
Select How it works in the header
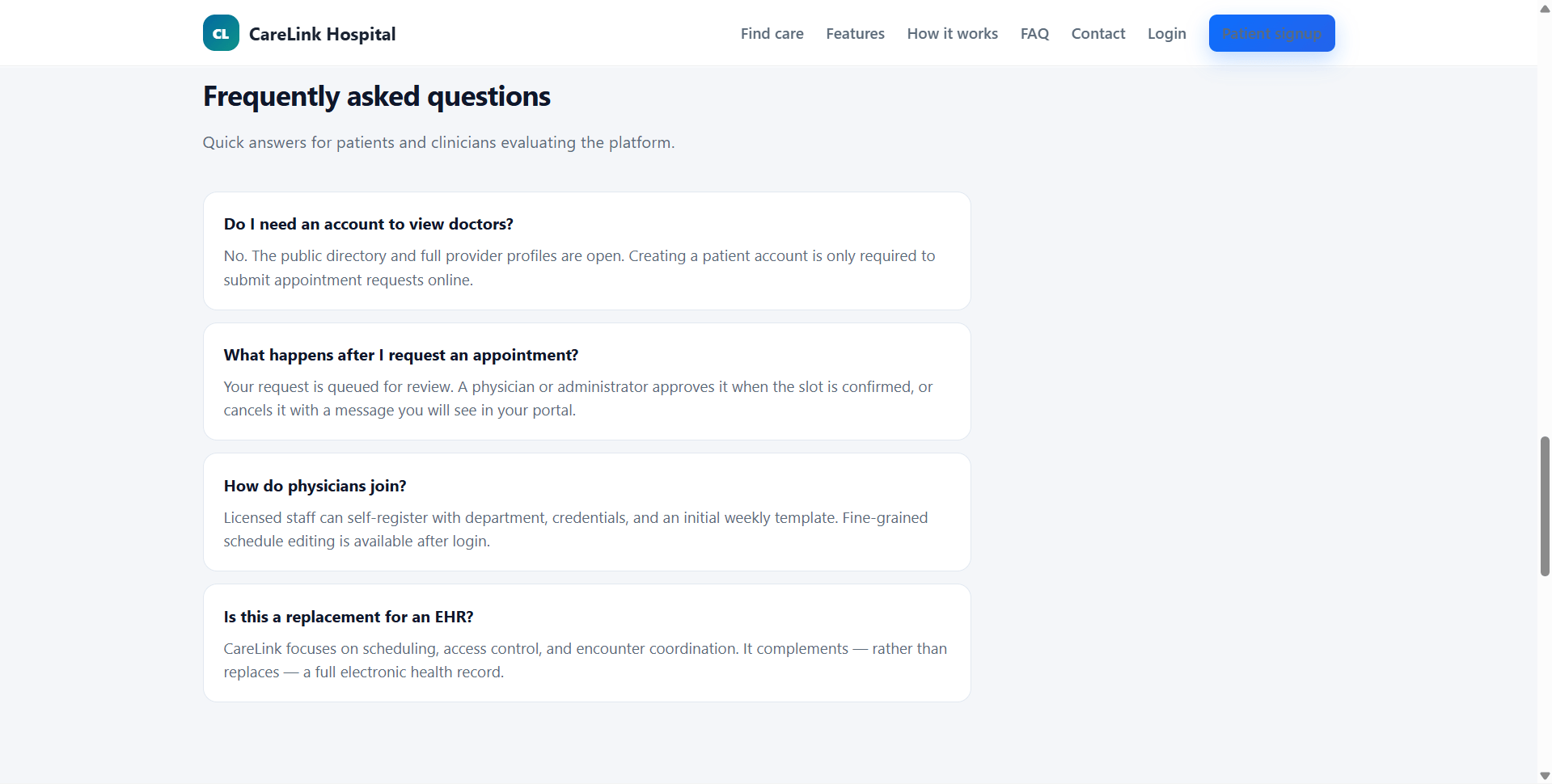pyautogui.click(x=952, y=33)
